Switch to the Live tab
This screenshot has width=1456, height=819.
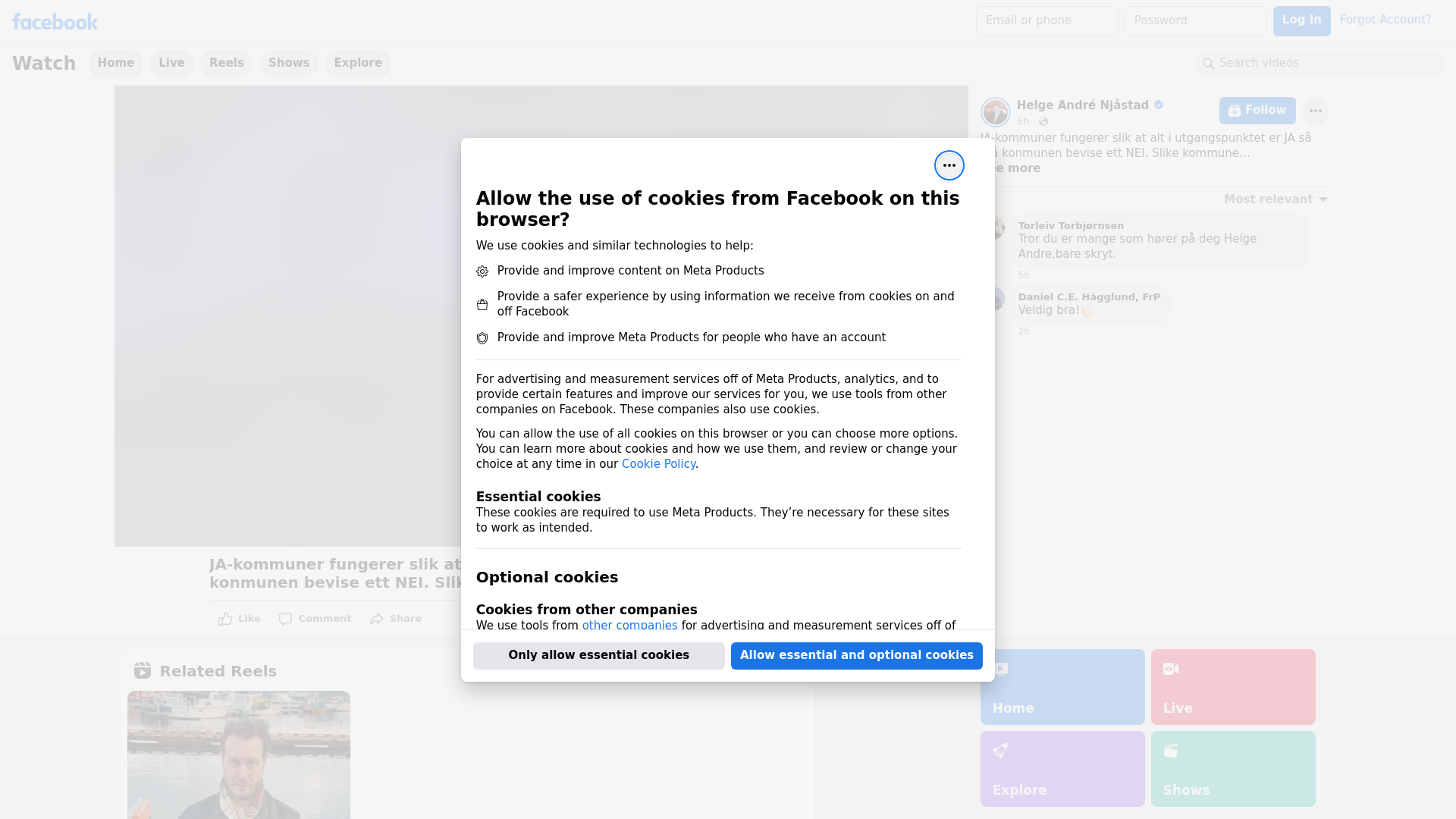pos(171,63)
